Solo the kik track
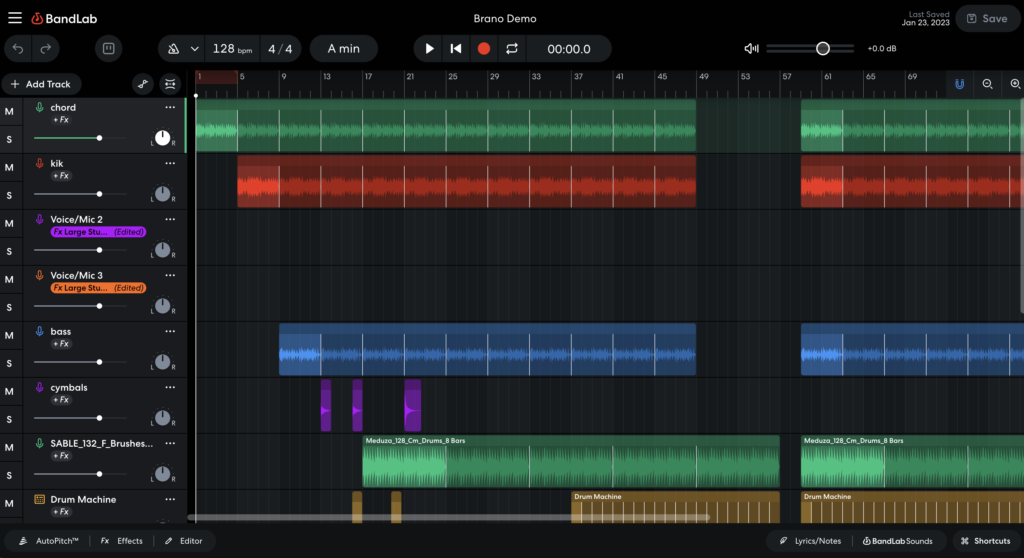This screenshot has height=558, width=1024. 9,195
